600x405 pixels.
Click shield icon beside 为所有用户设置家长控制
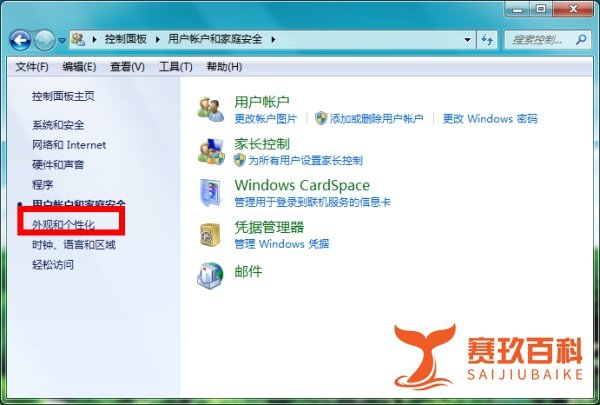click(240, 160)
